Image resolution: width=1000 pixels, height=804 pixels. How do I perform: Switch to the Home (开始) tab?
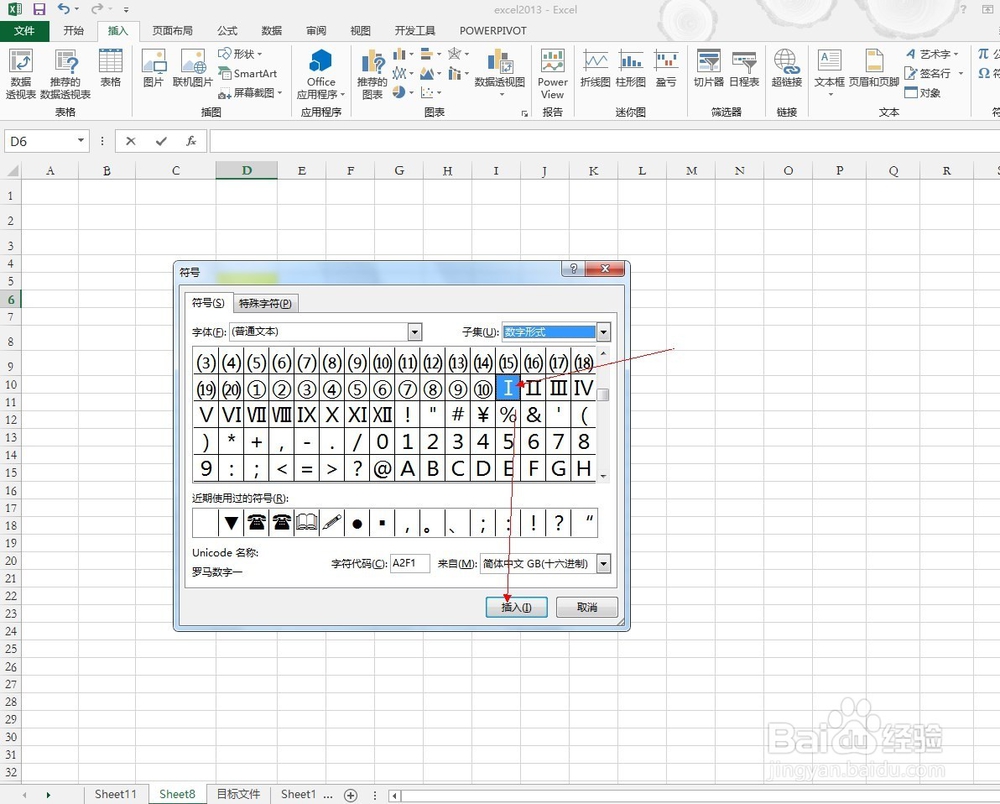pos(73,31)
